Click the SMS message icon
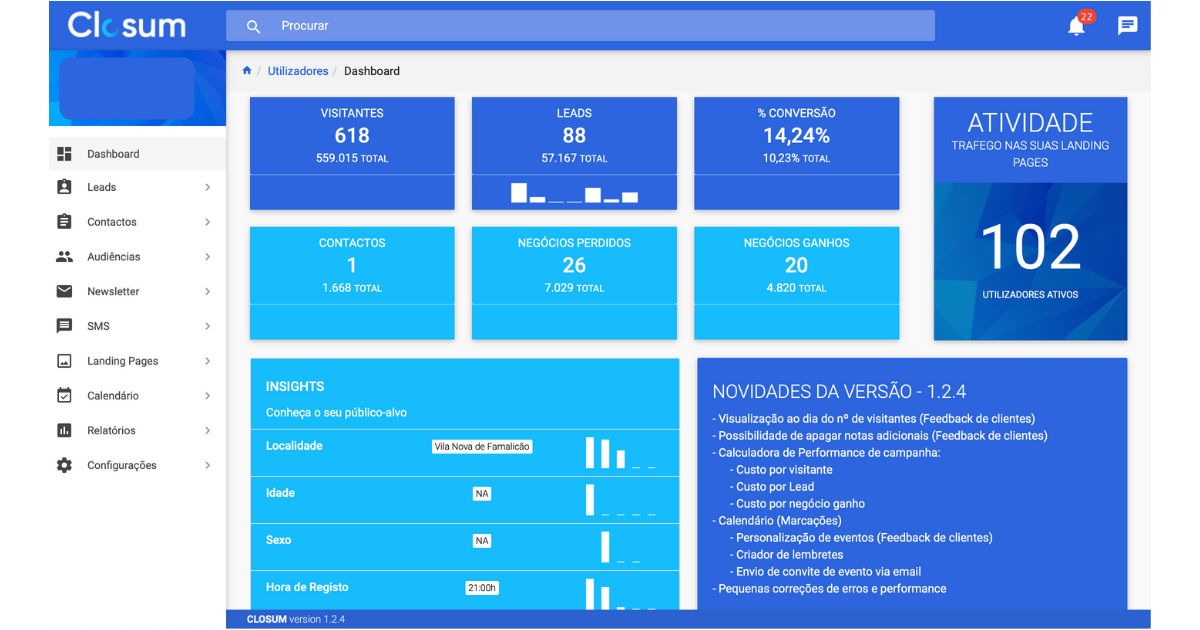This screenshot has height=630, width=1200. [x=65, y=326]
